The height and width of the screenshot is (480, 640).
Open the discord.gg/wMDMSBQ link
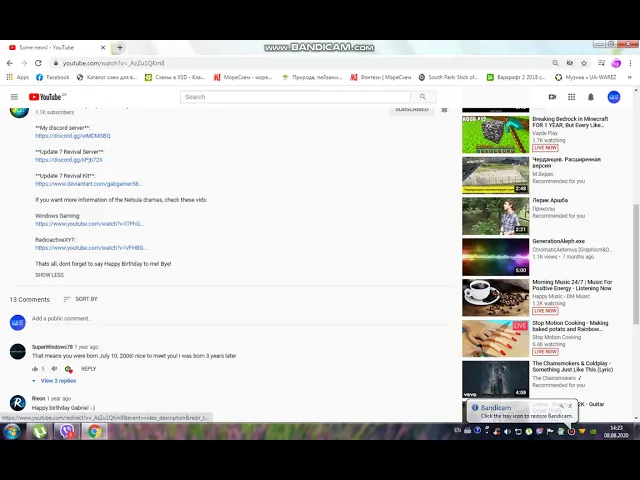(x=73, y=136)
